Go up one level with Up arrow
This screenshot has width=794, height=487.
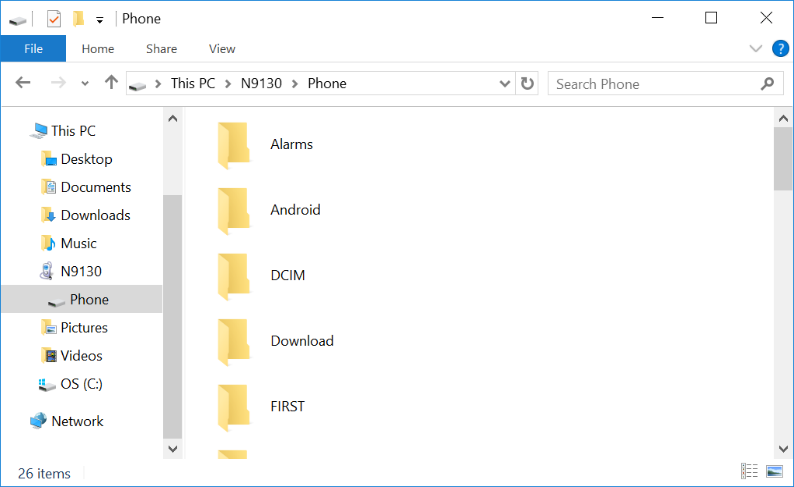[x=111, y=82]
